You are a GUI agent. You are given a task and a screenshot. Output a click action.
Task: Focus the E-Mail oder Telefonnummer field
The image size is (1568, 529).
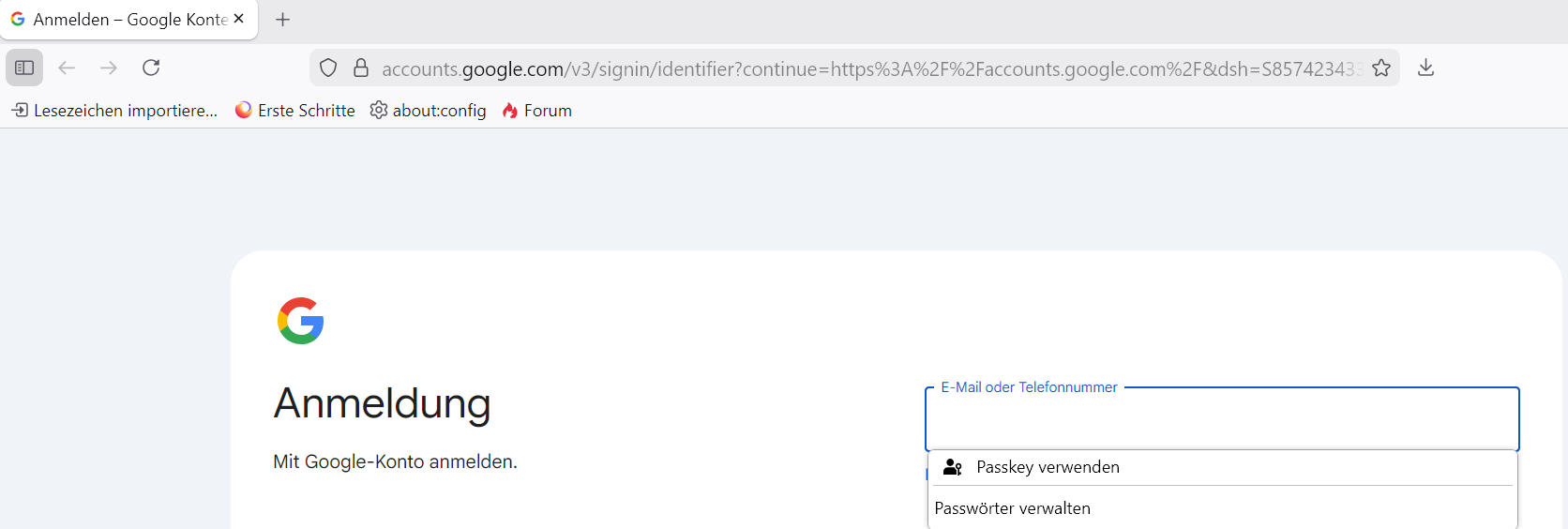1221,420
